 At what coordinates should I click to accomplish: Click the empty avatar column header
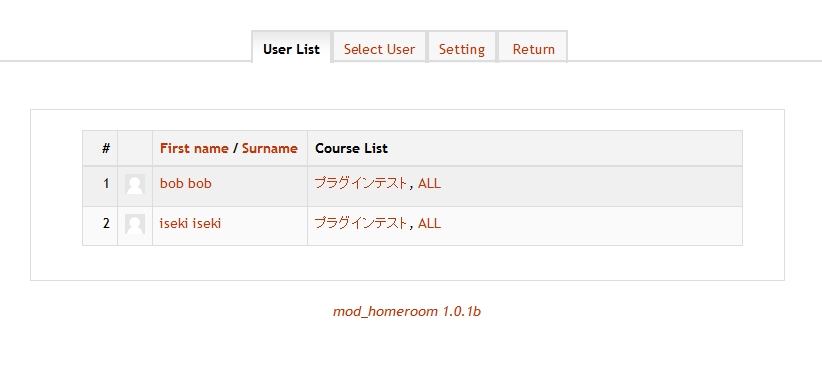pos(135,148)
